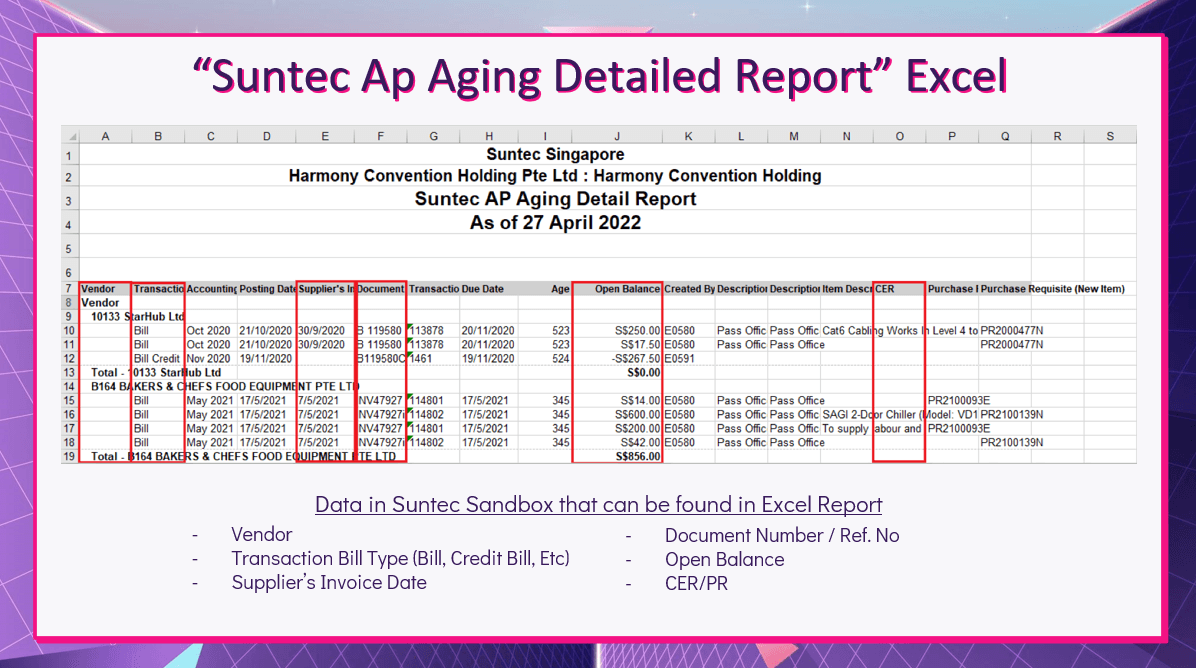Select the corner select-all triangle of the sheet

70,136
